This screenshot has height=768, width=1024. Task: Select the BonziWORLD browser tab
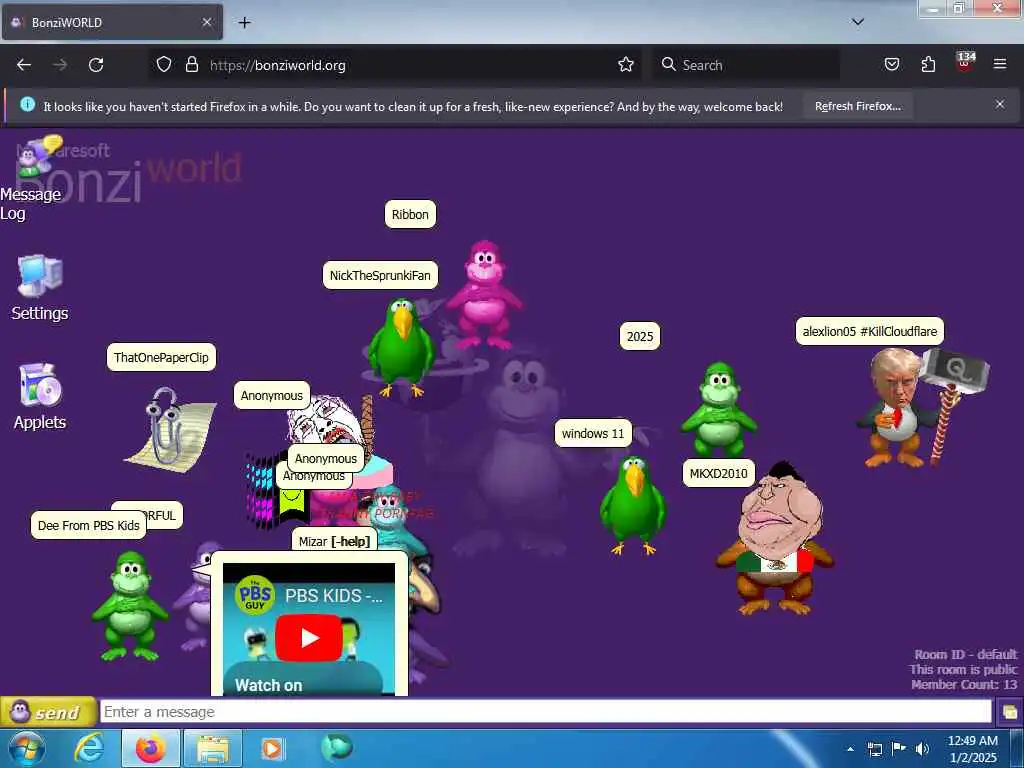(x=112, y=22)
